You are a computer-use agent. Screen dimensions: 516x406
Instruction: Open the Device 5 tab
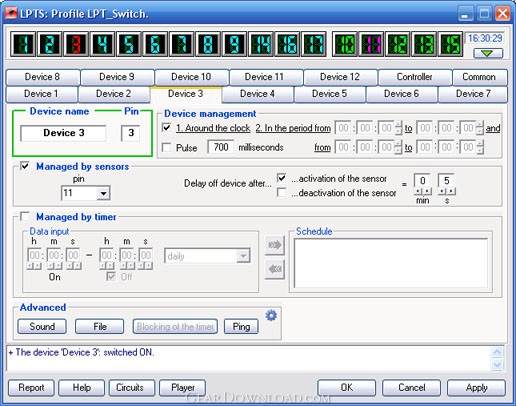click(x=329, y=94)
